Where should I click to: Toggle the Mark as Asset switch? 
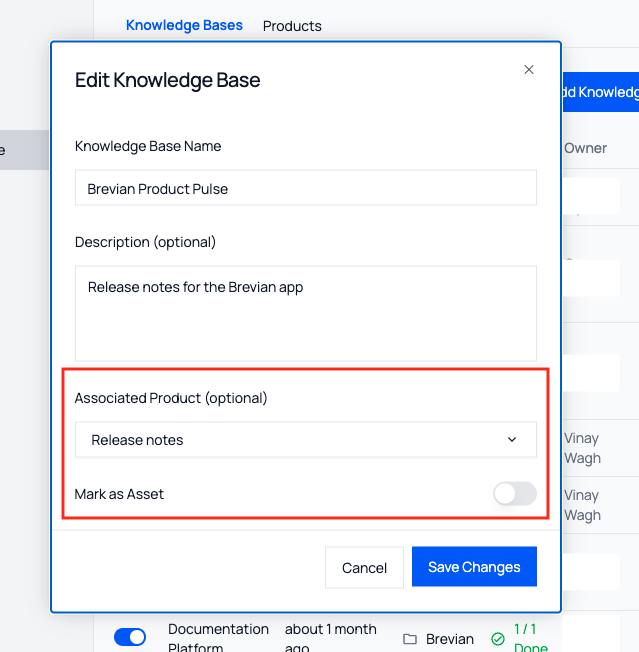pyautogui.click(x=515, y=494)
